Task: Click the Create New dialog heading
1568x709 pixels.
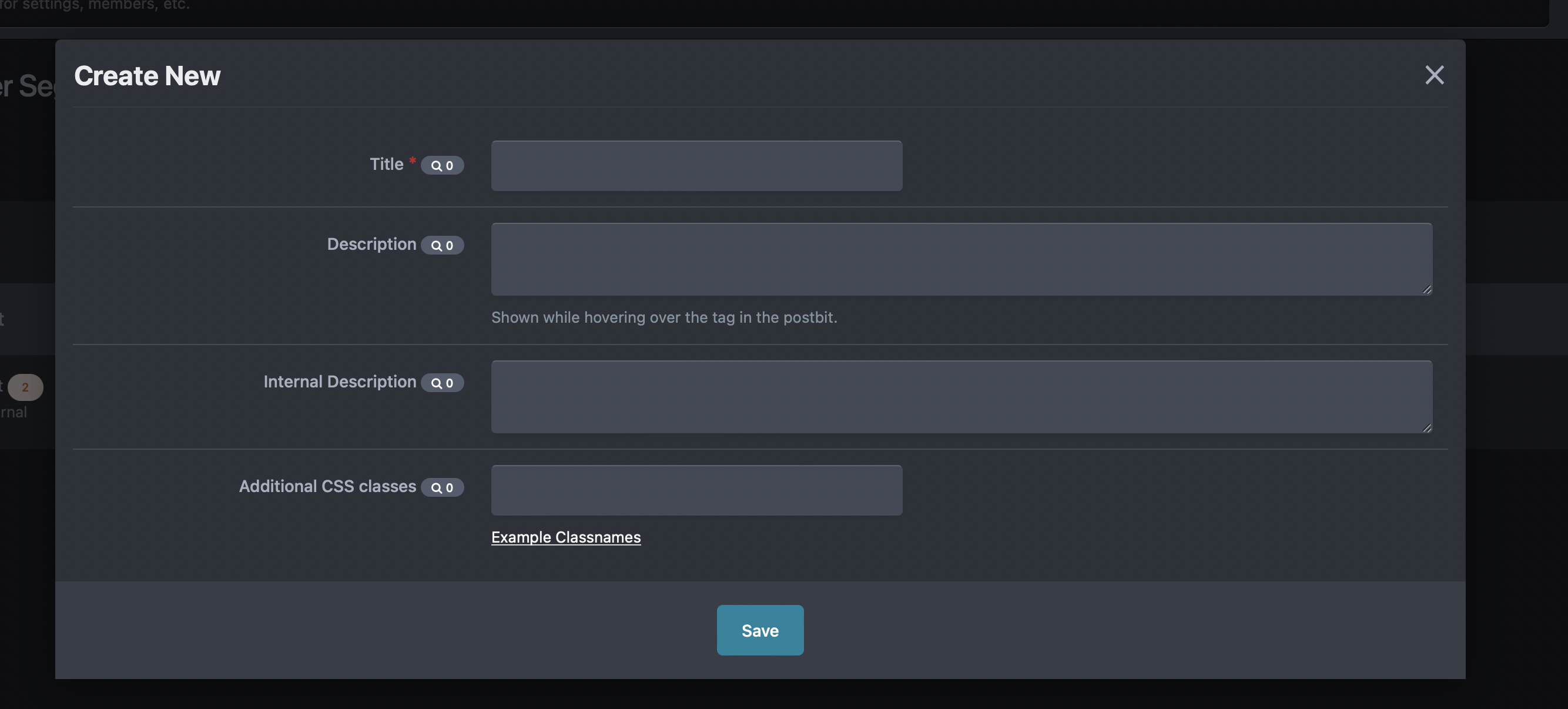Action: [148, 76]
